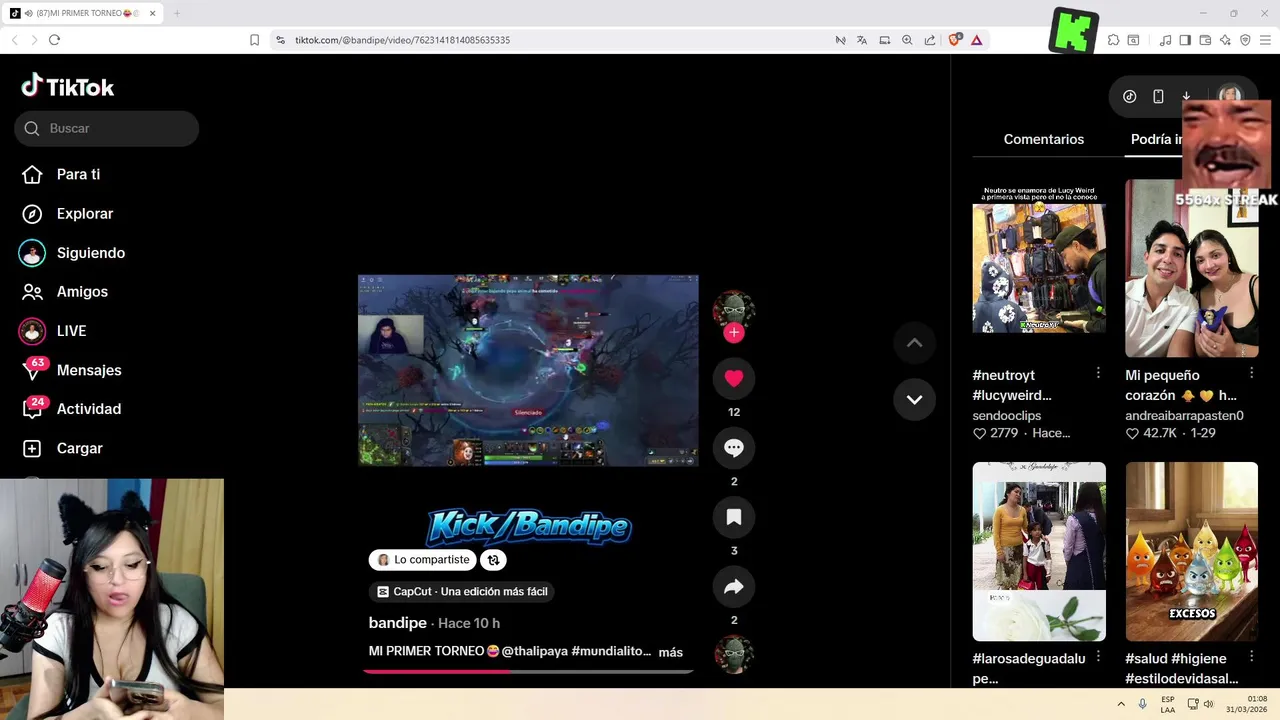Open CapCut - Una edición más fácil link
Screen dimensions: 1280x720
tap(462, 592)
